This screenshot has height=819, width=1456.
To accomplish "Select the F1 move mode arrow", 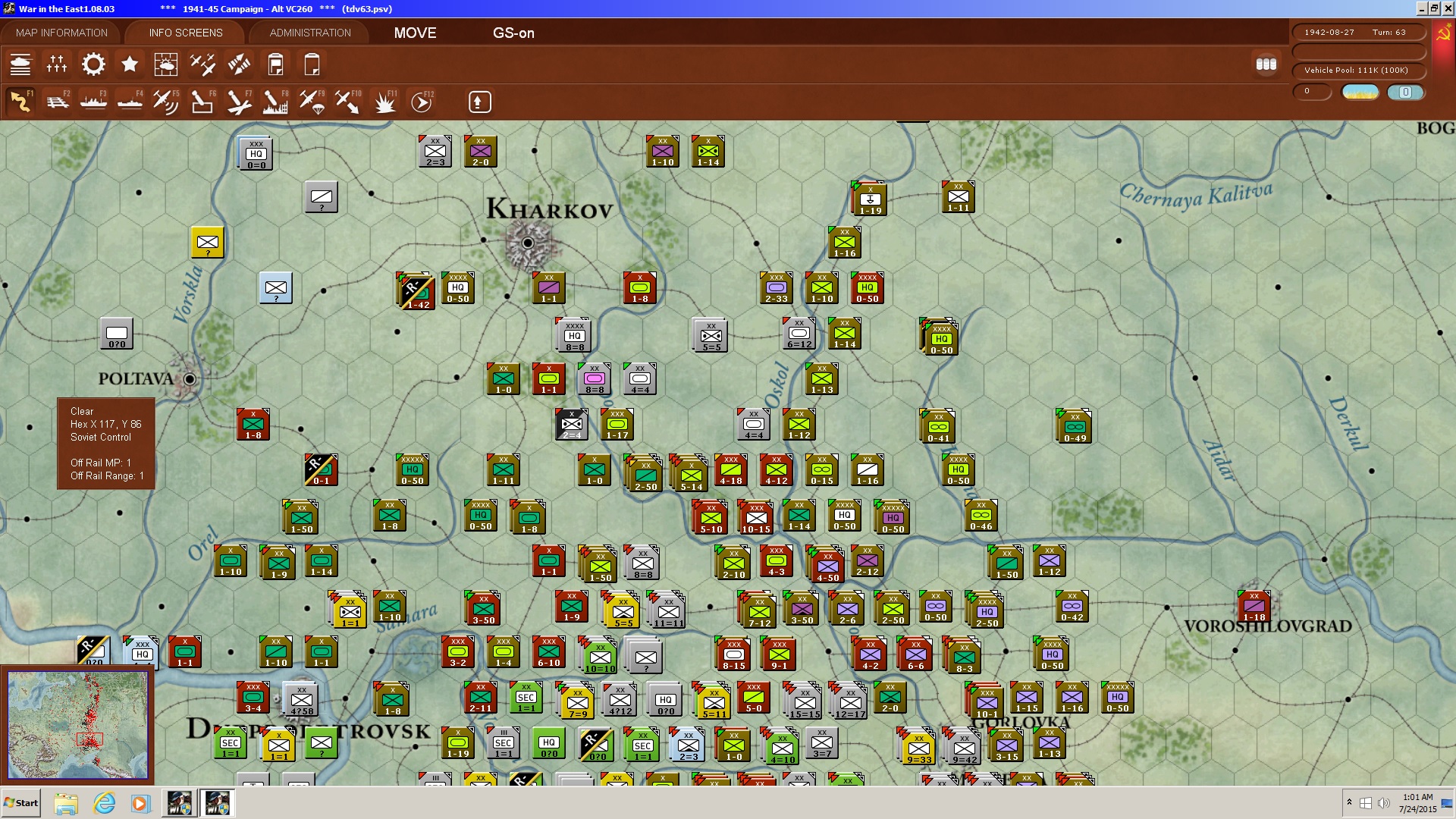I will click(x=20, y=102).
